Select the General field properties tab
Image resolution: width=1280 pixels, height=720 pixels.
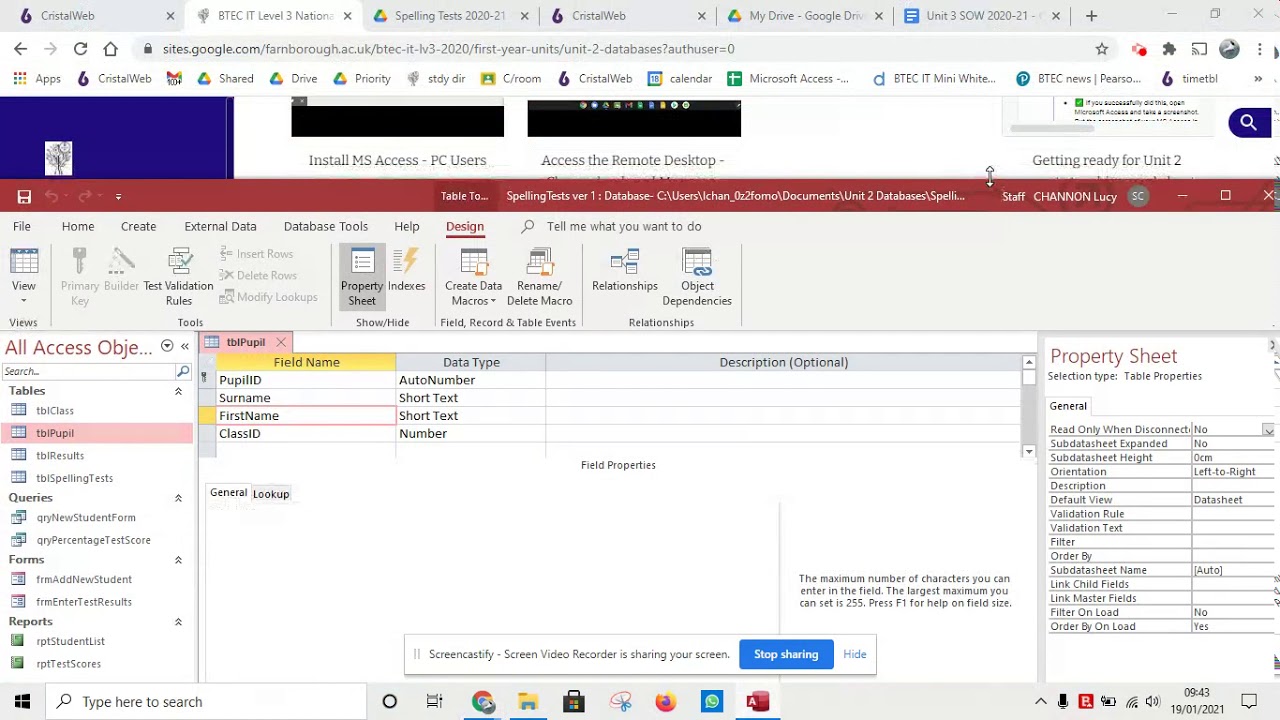pos(228,493)
